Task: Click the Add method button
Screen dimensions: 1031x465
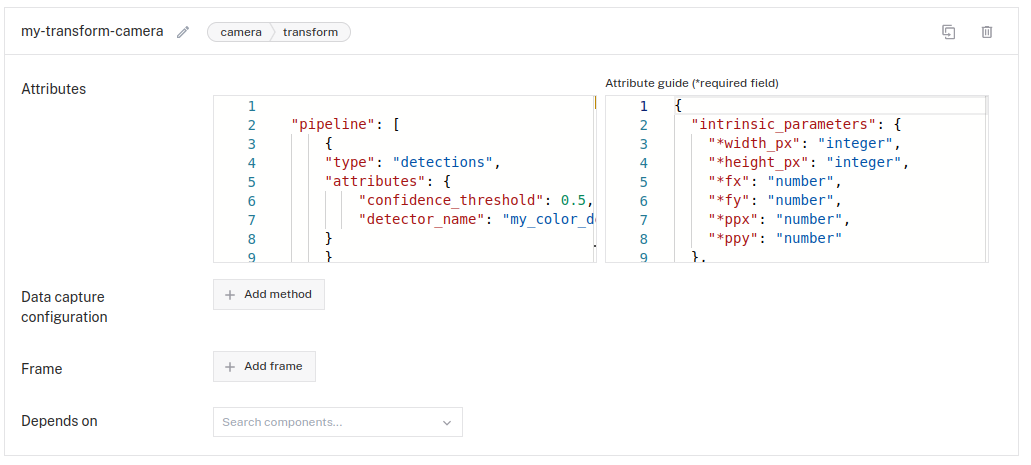Action: click(269, 295)
